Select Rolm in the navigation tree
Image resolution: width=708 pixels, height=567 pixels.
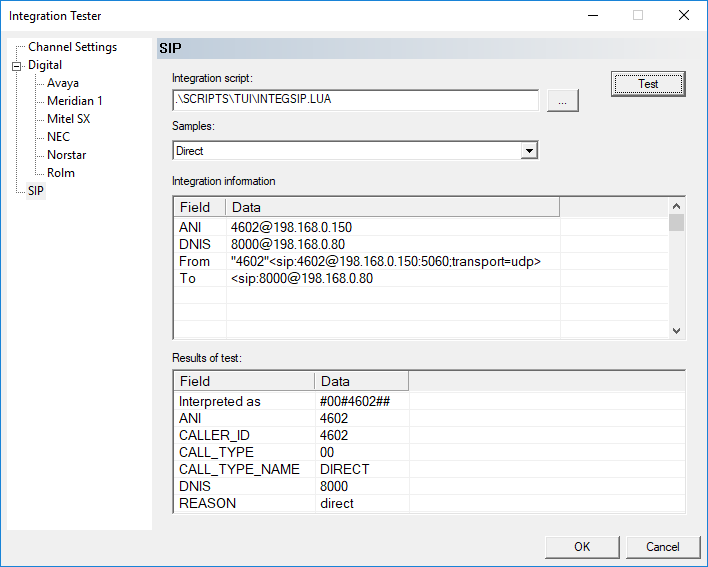pyautogui.click(x=60, y=173)
